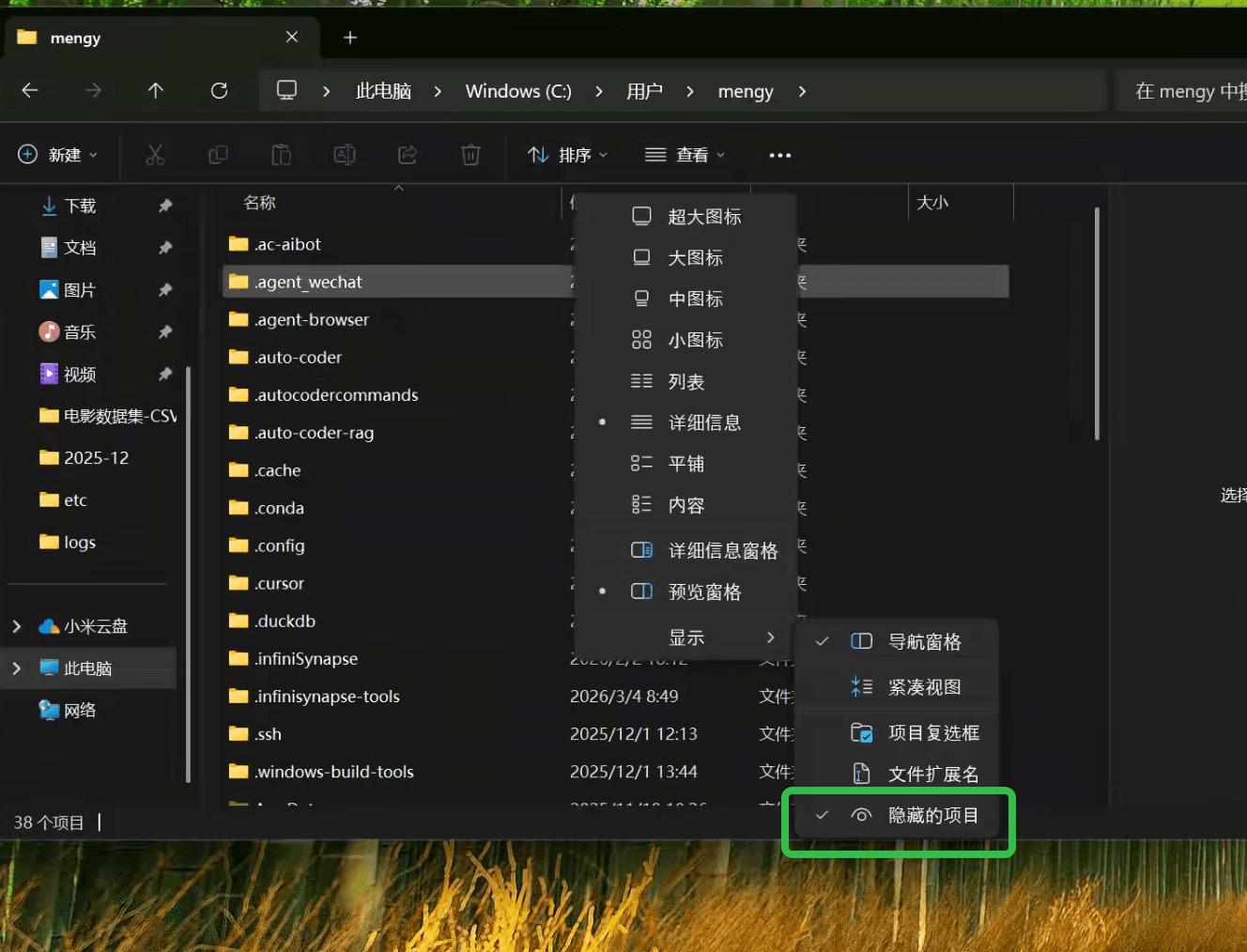Expand the 此电脑 tree node arrow
The image size is (1247, 952).
click(17, 668)
